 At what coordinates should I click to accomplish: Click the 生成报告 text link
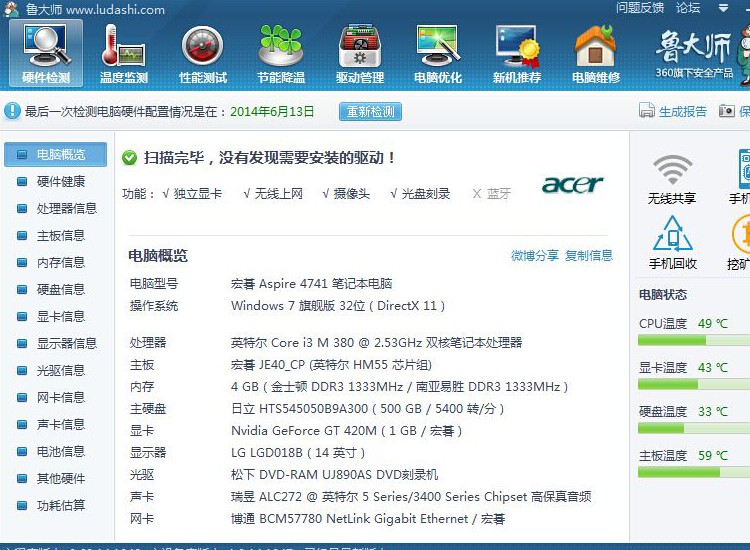(x=683, y=111)
